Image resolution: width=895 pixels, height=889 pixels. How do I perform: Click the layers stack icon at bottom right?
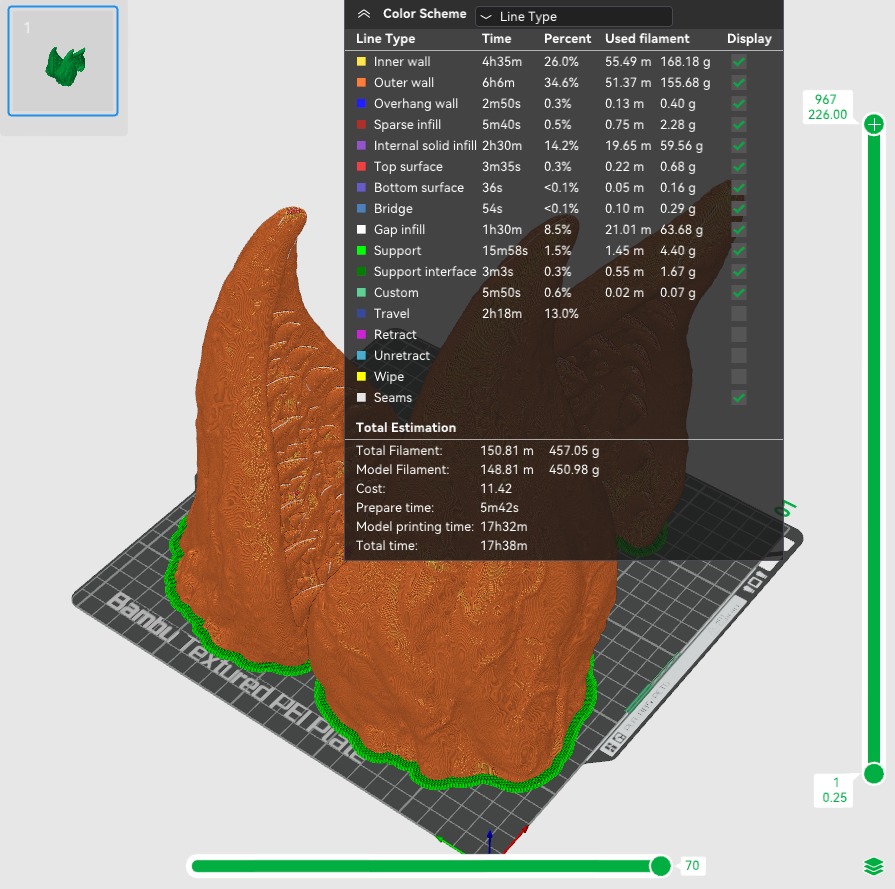click(873, 866)
